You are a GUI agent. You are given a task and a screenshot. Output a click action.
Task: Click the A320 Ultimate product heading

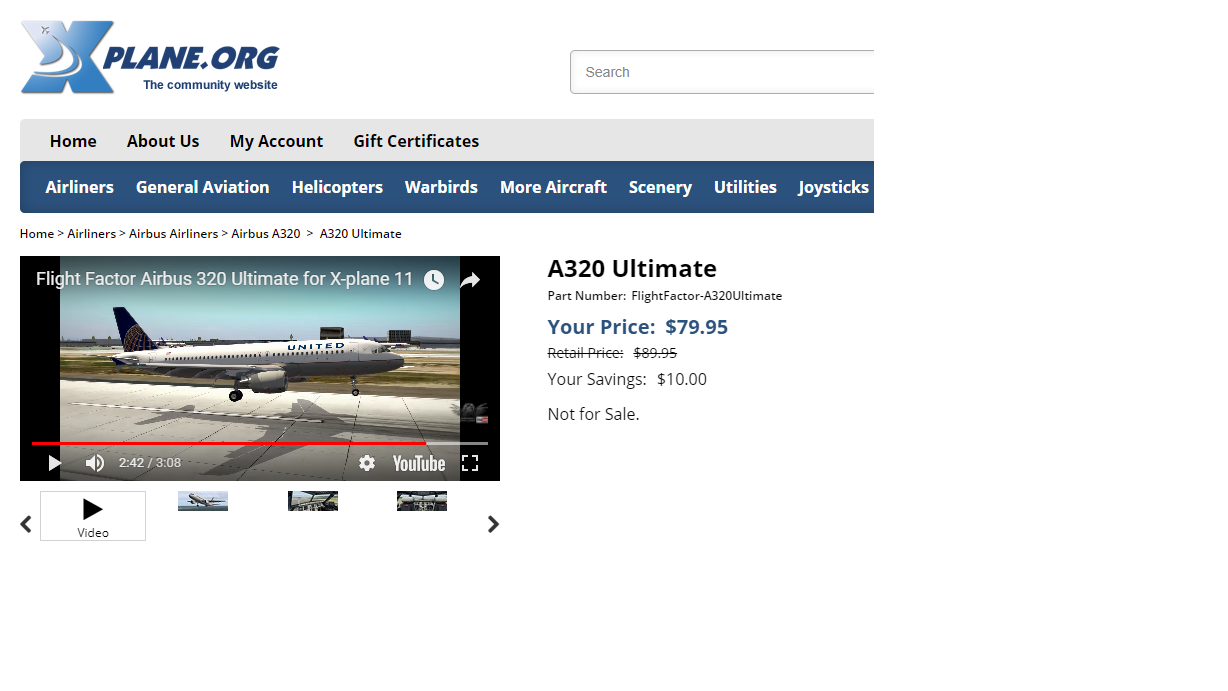pyautogui.click(x=632, y=268)
